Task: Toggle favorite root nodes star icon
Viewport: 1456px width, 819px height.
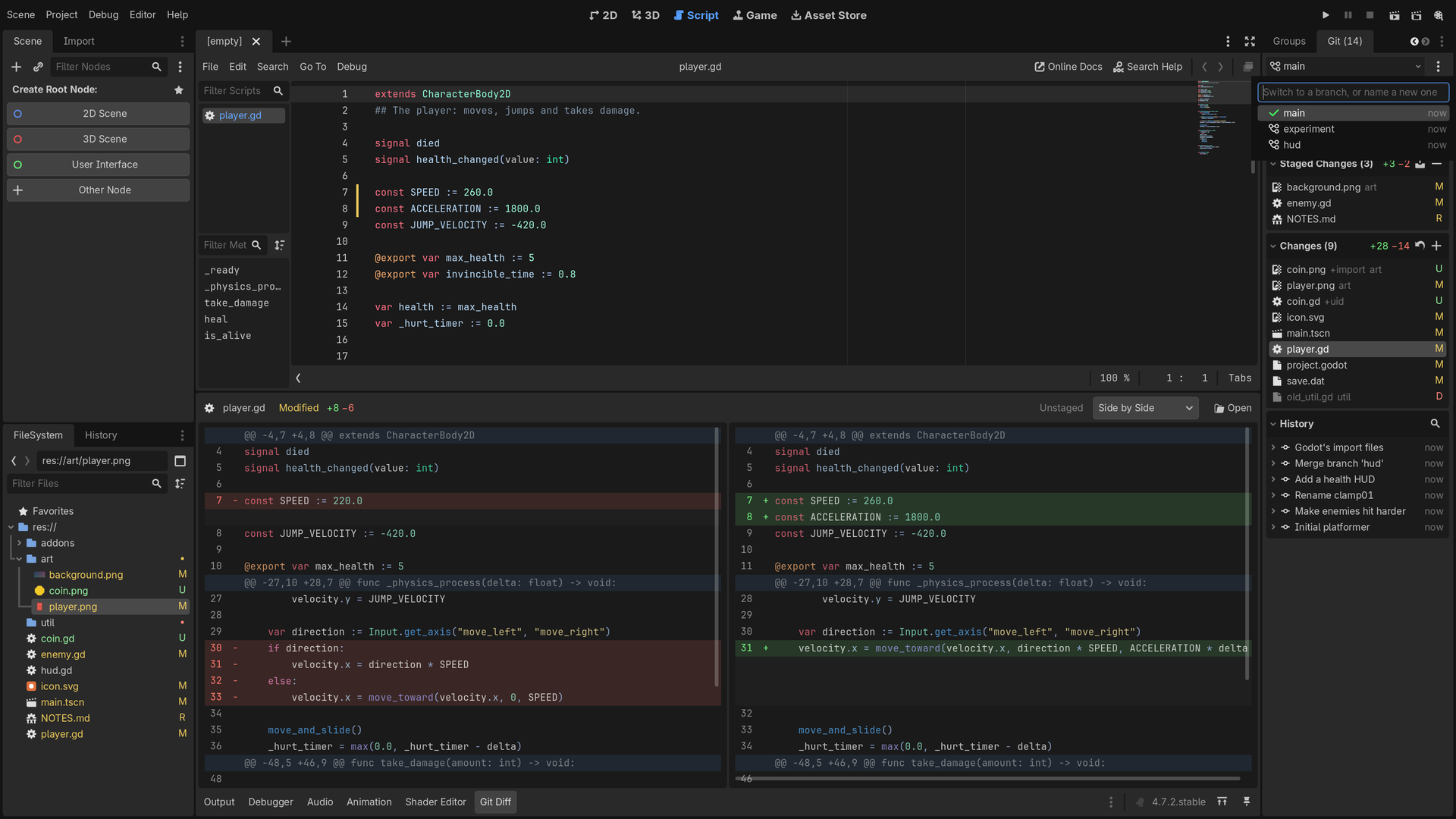Action: (179, 89)
